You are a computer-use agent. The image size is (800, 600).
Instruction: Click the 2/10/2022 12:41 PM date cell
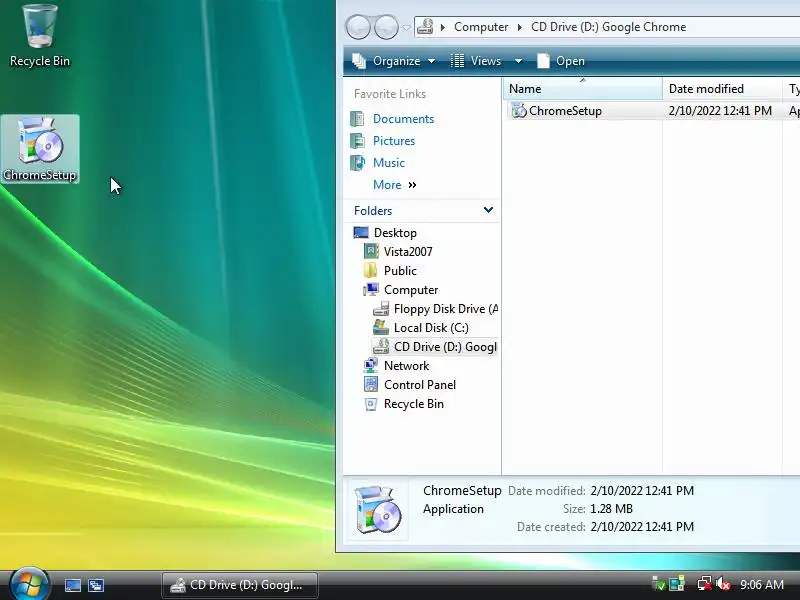tap(720, 111)
